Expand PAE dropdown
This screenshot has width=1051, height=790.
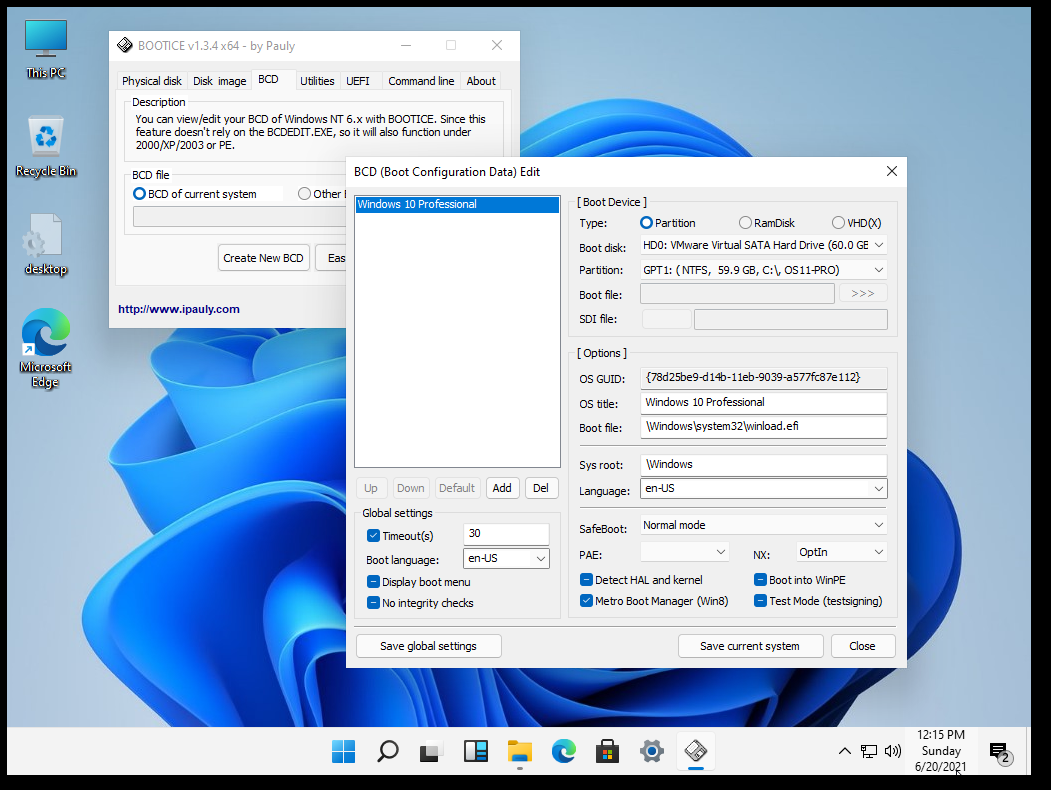(721, 552)
